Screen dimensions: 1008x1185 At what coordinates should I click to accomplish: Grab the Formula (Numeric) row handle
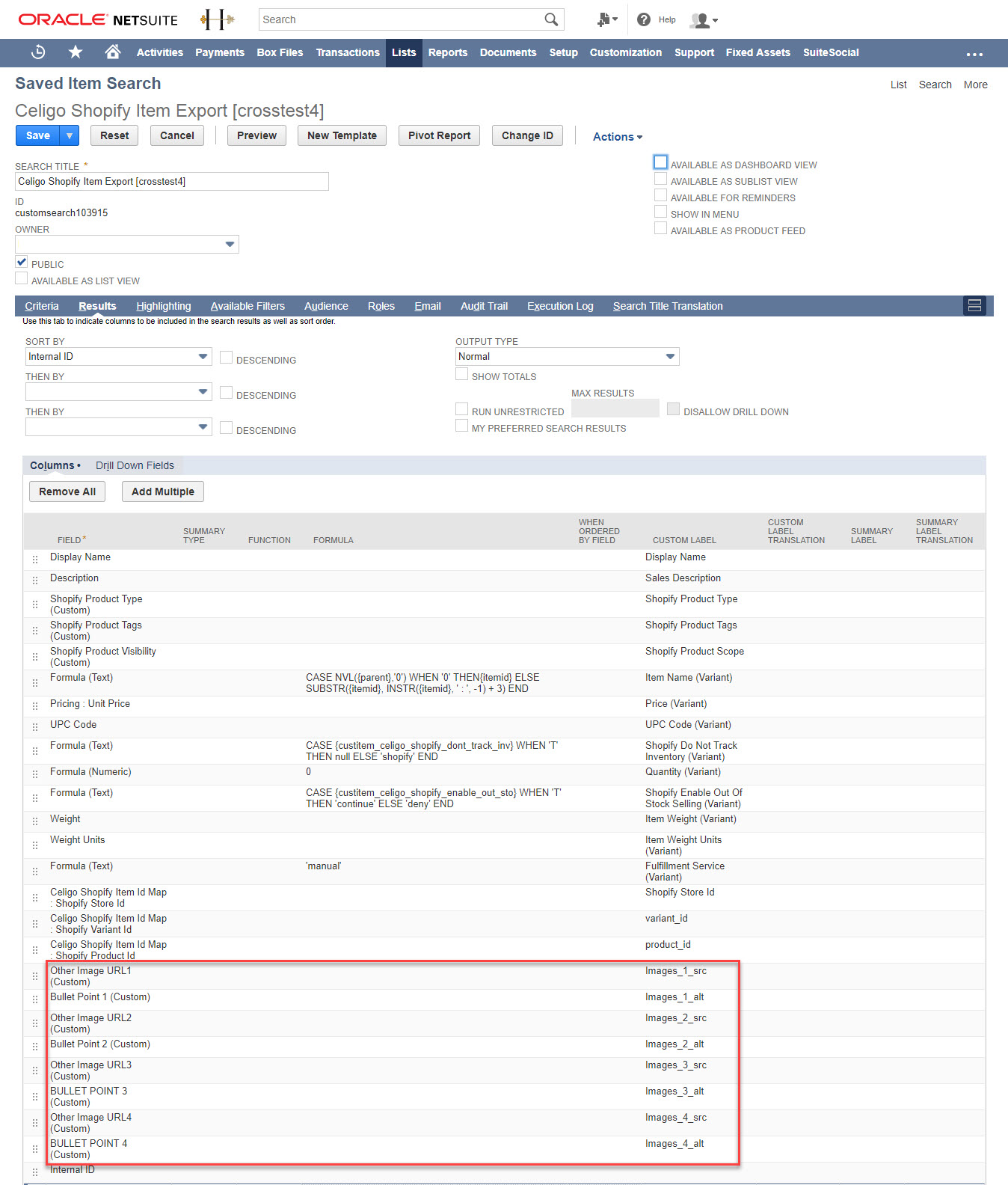[35, 774]
